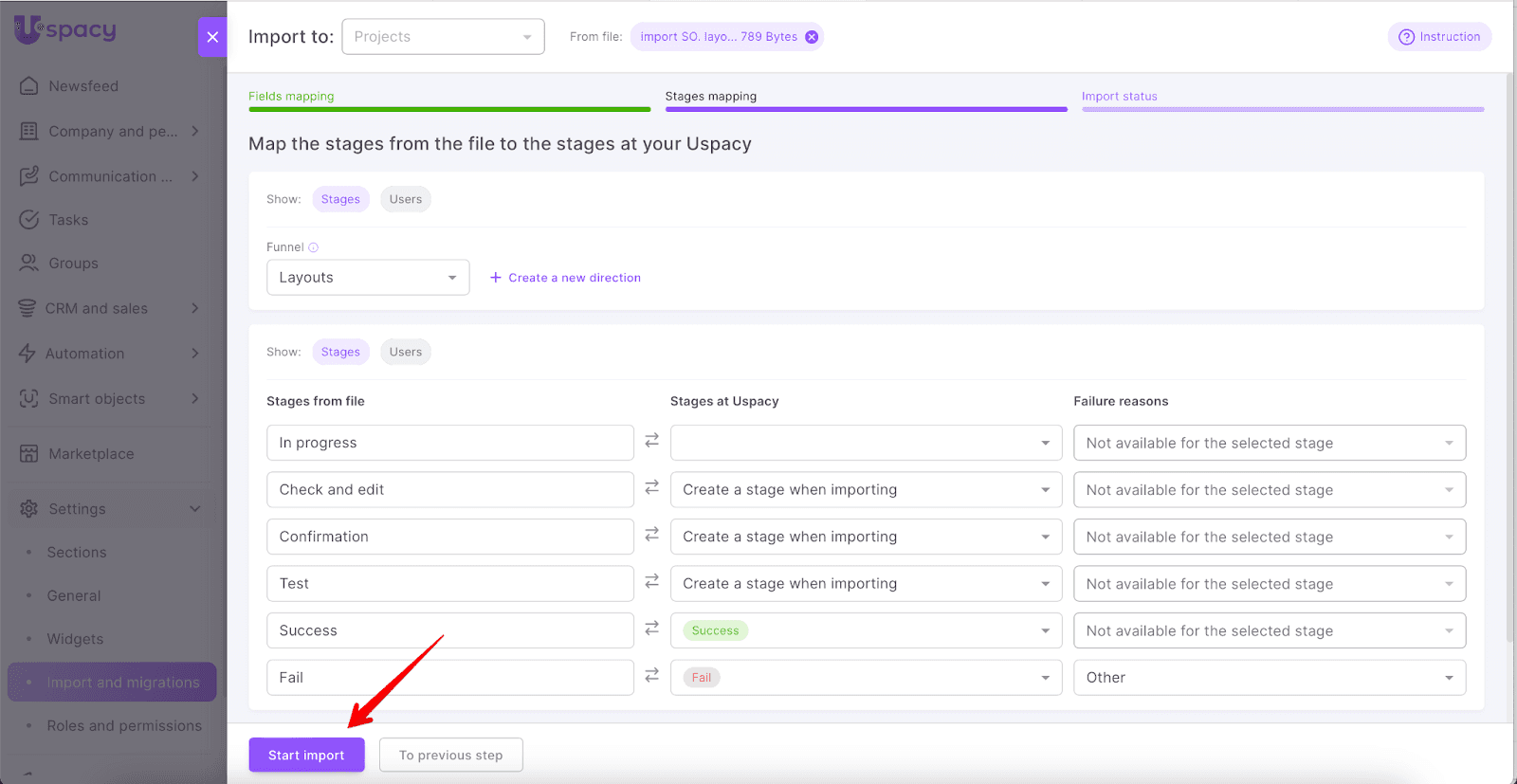
Task: Toggle the top Users filter chip
Action: (405, 199)
